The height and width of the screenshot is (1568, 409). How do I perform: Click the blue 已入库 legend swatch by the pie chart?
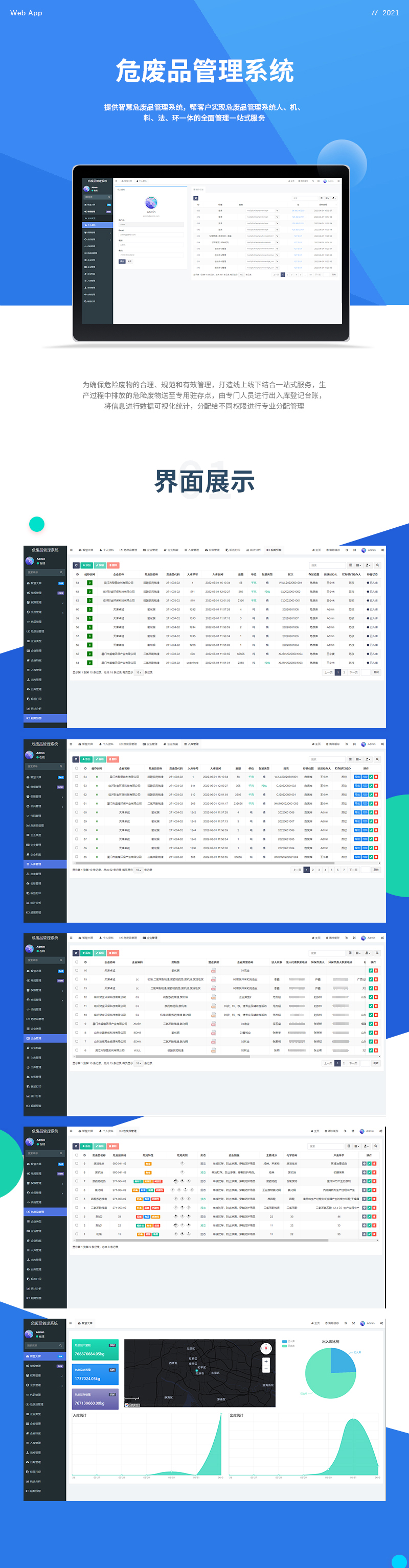coord(285,1342)
